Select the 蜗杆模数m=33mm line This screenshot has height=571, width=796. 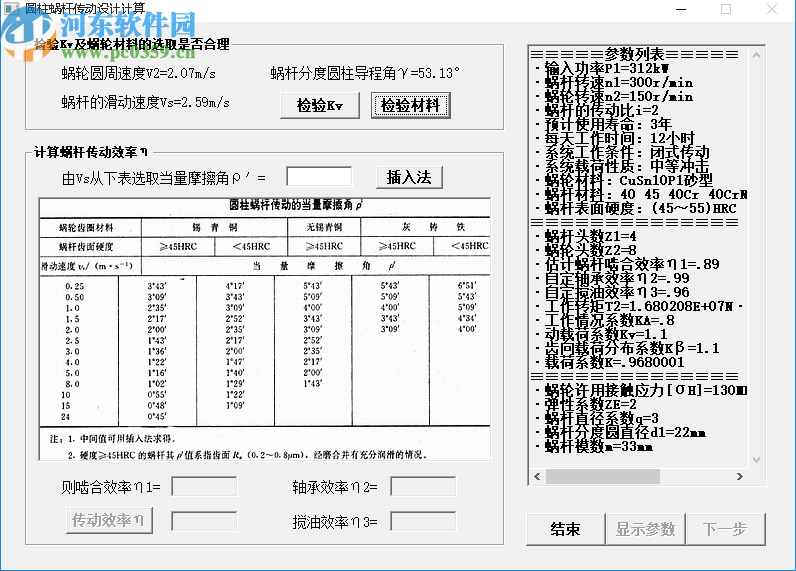pyautogui.click(x=594, y=447)
